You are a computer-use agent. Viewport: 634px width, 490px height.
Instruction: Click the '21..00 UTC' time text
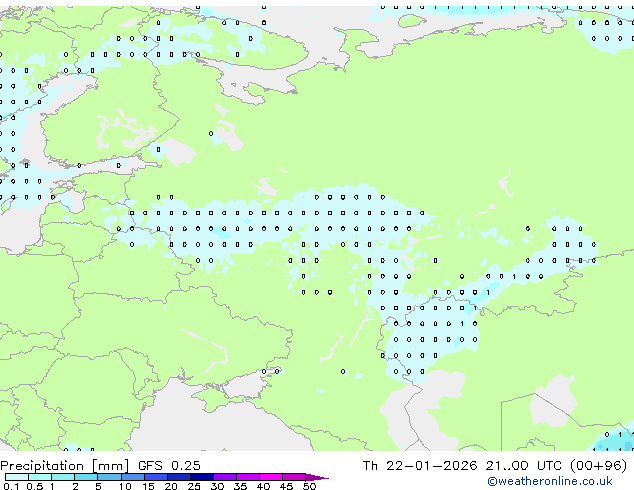coord(523,466)
